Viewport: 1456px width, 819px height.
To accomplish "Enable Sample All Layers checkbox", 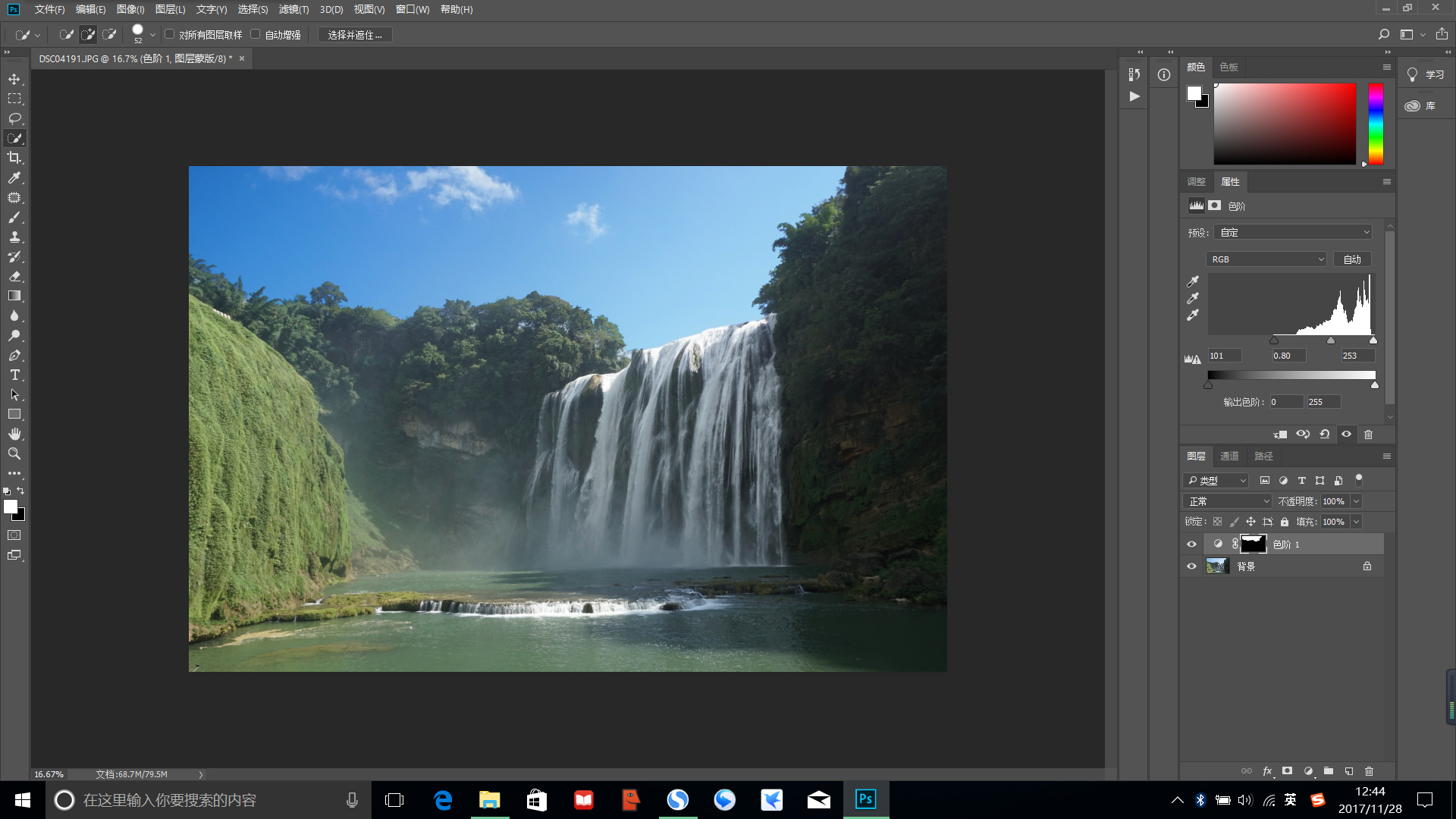I will coord(170,34).
